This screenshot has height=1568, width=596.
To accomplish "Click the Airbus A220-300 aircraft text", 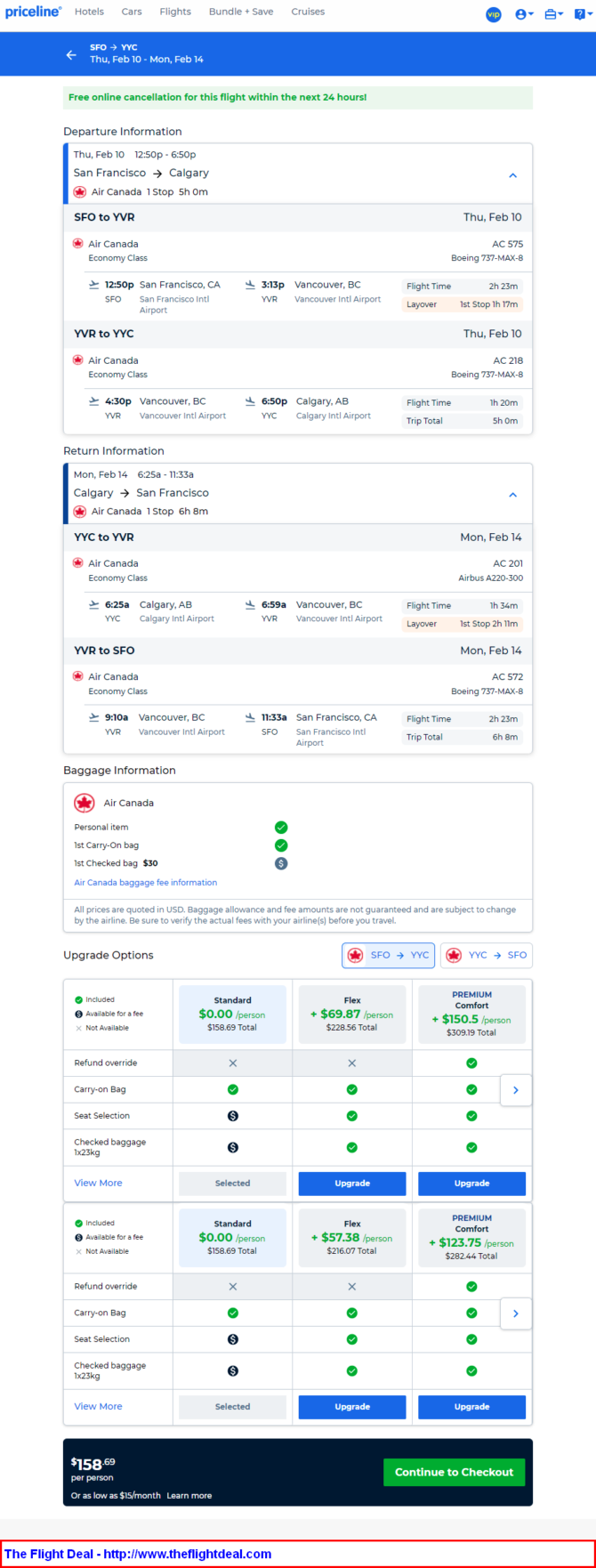I will point(491,578).
